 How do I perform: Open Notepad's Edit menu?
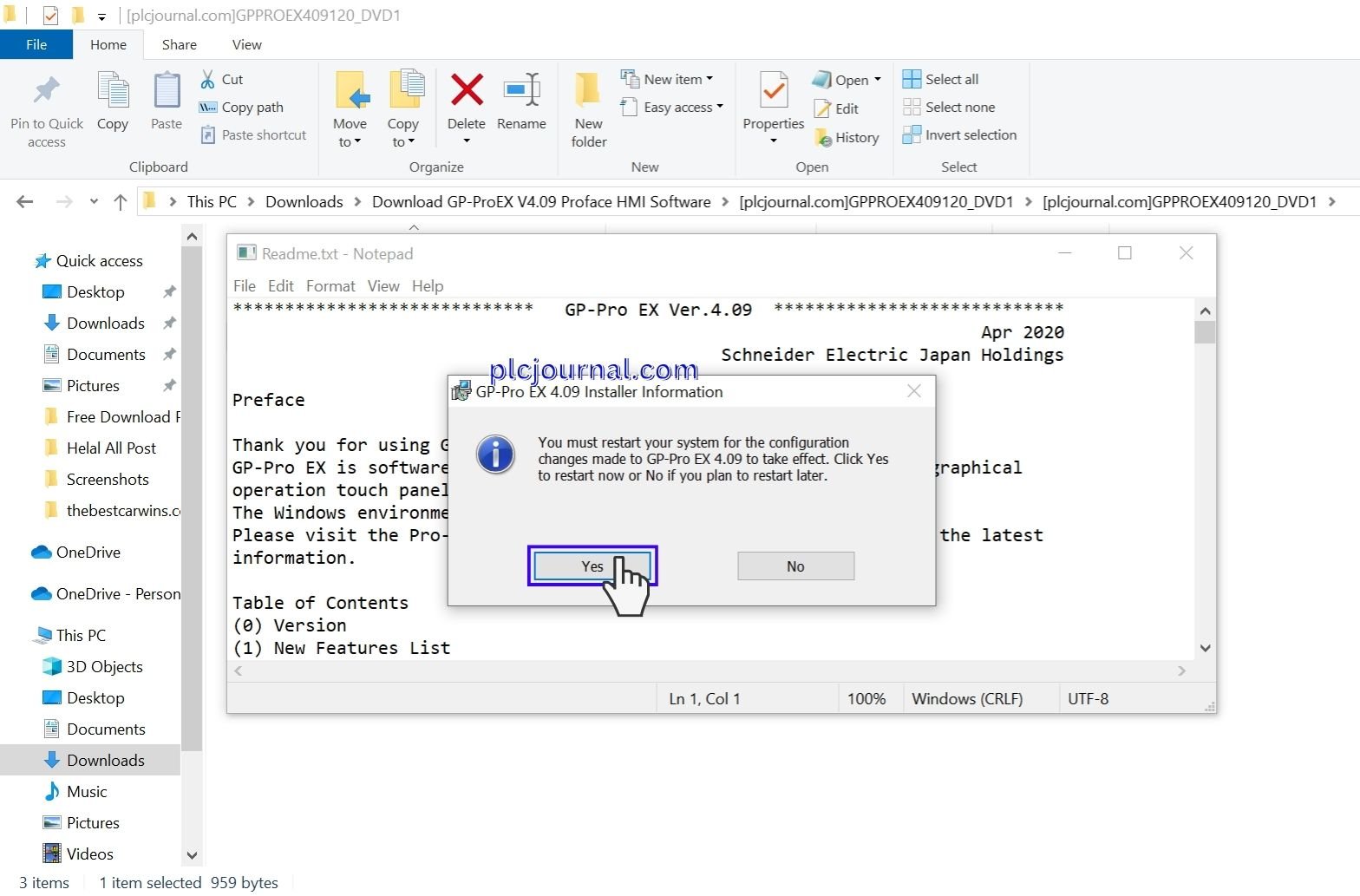coord(281,286)
